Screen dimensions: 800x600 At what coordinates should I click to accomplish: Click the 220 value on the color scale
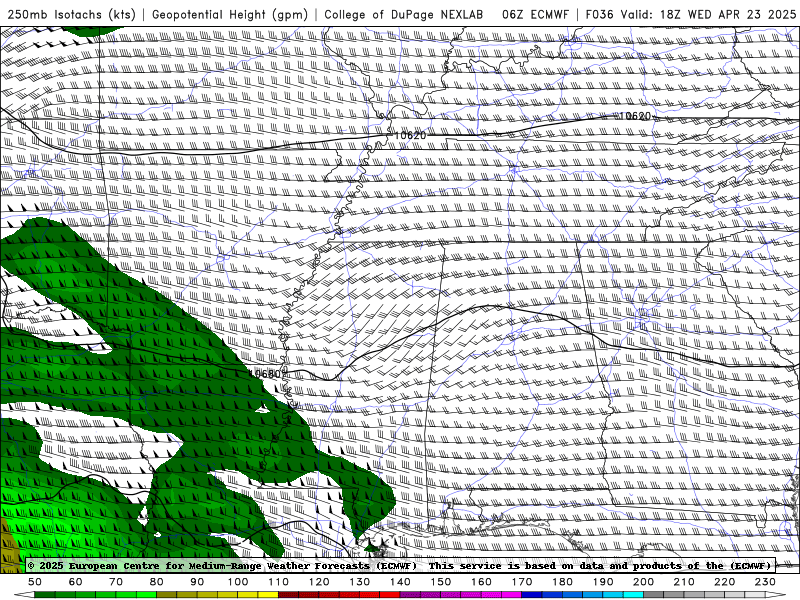click(x=724, y=582)
